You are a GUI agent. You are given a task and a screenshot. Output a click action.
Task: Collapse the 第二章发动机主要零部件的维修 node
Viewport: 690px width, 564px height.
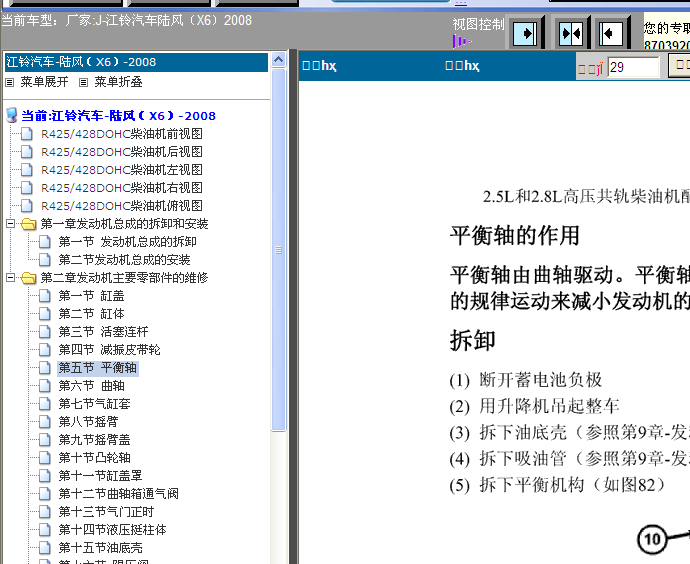pyautogui.click(x=11, y=278)
